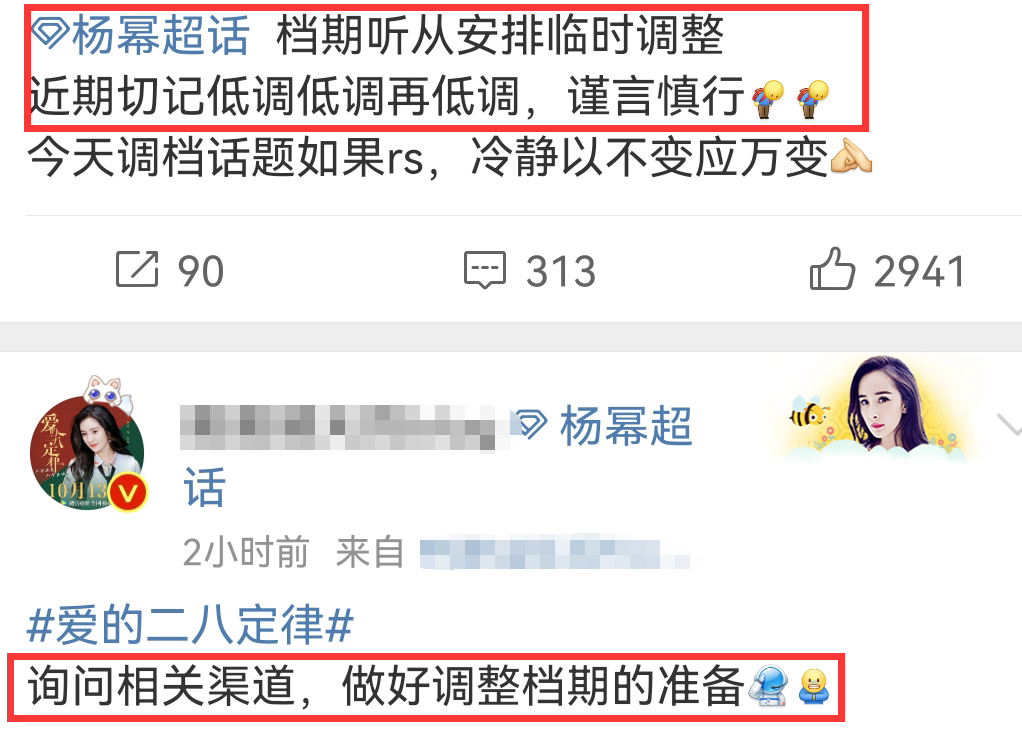Like the post with thumbs-up icon

coord(832,268)
